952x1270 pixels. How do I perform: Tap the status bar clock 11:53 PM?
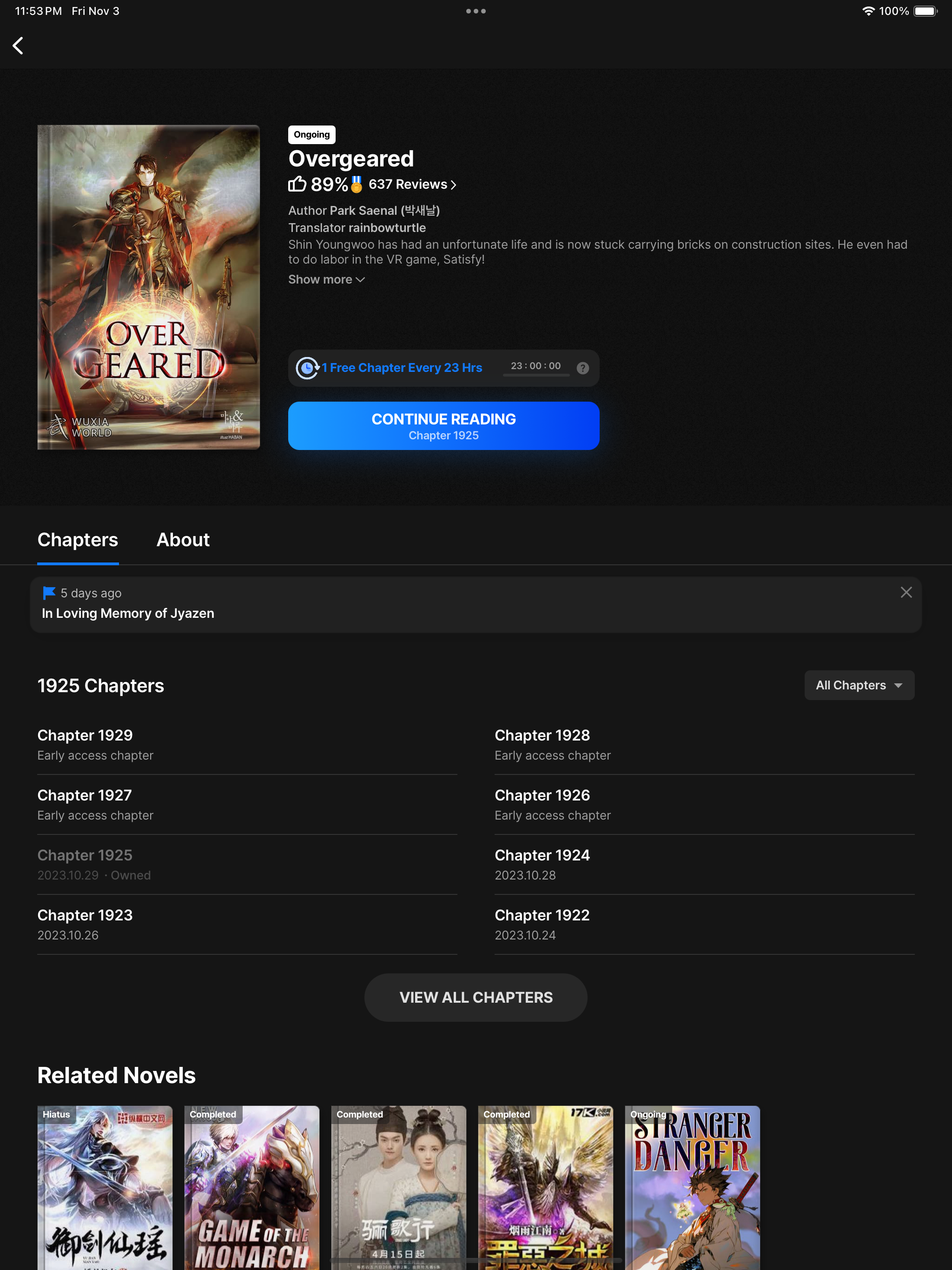click(39, 11)
